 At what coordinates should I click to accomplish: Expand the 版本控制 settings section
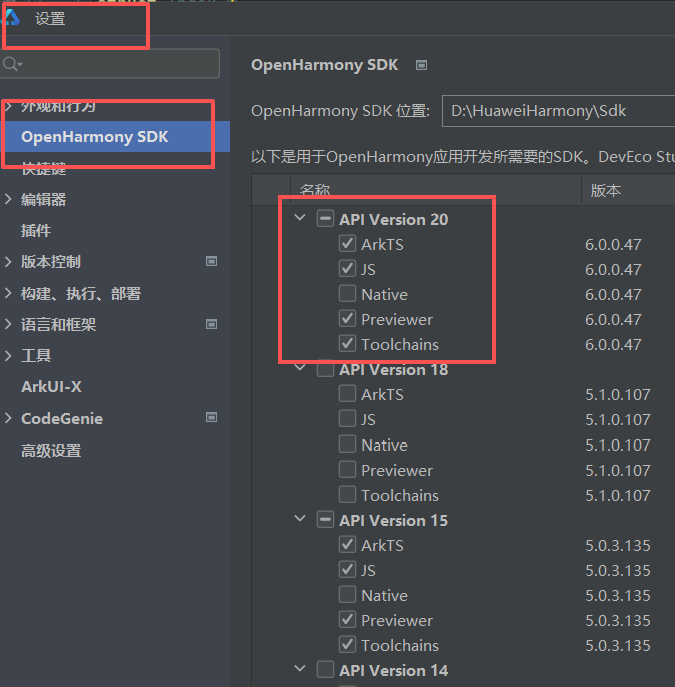pos(8,262)
